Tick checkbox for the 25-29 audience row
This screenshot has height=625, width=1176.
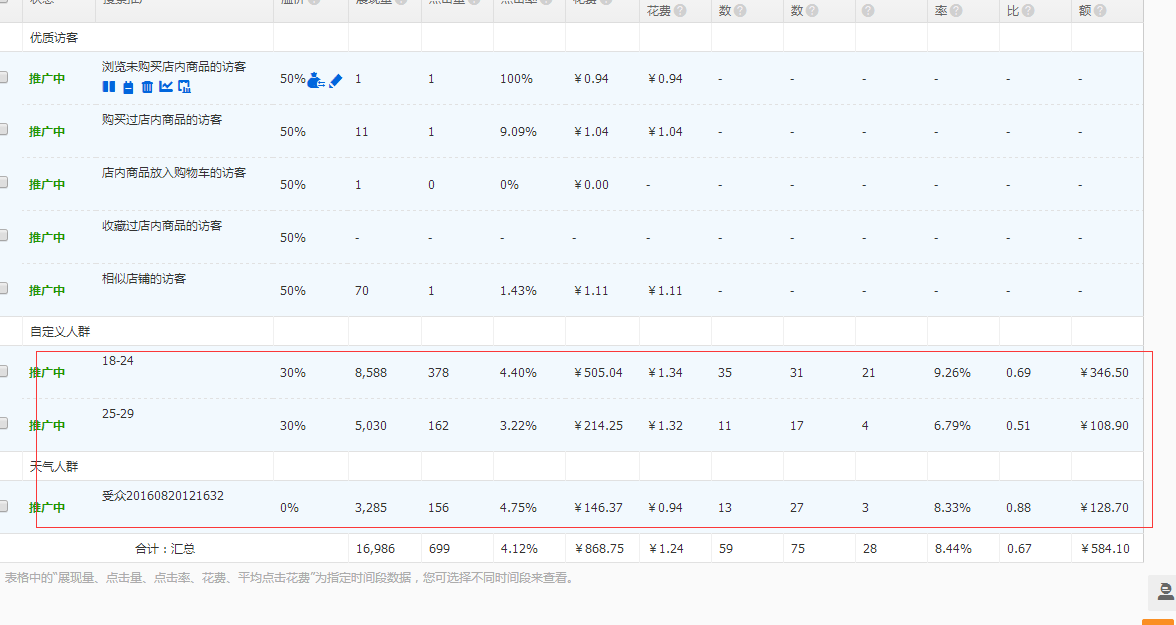pos(3,423)
